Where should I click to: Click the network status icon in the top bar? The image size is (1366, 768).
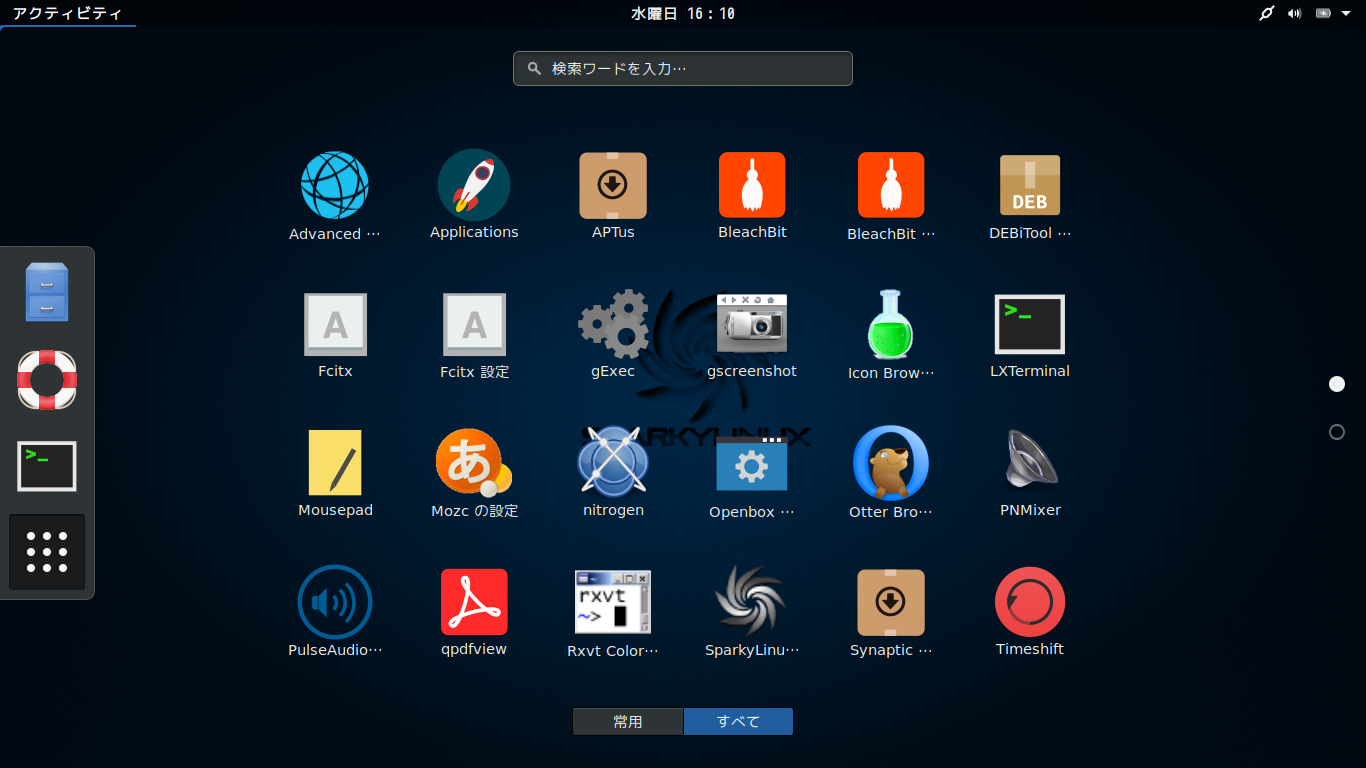[x=1267, y=14]
